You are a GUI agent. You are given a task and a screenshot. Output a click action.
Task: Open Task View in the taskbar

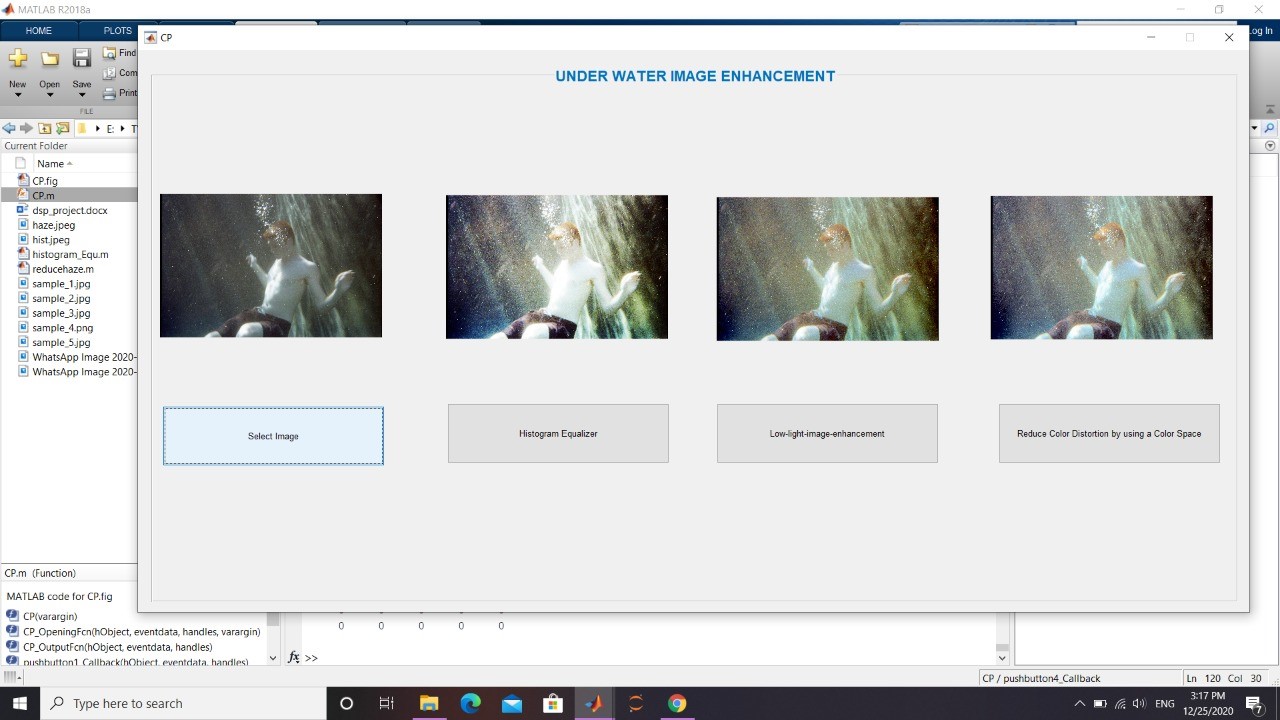387,703
